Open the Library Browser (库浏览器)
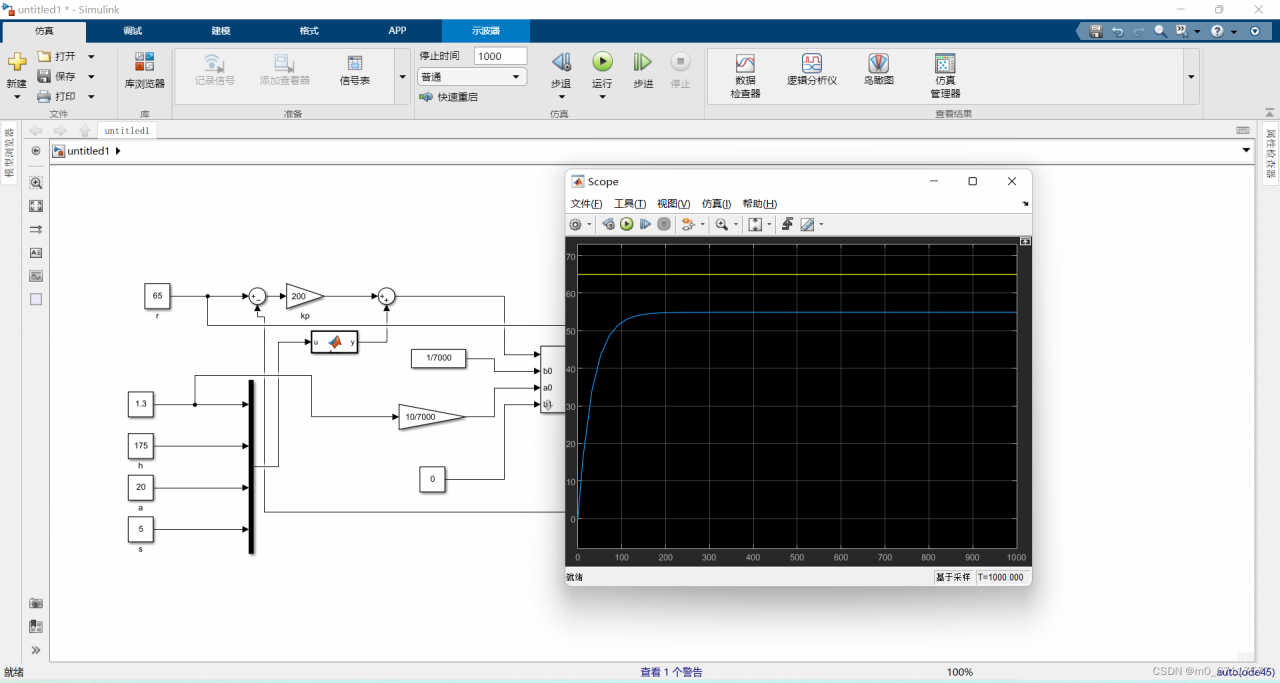Screen dimensions: 1280x683 point(145,70)
